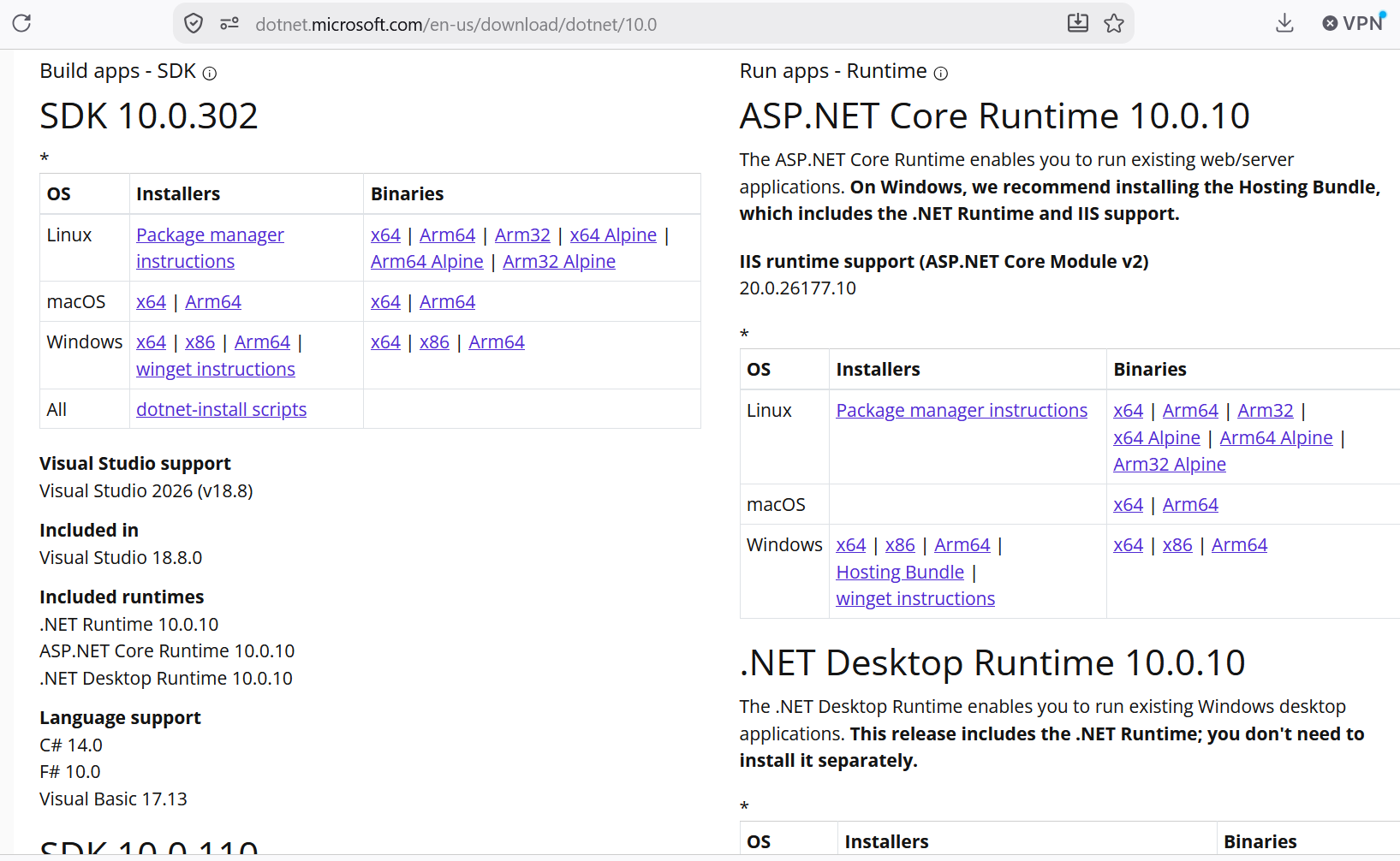Click the Visual Studio 18.8.0 text
The height and width of the screenshot is (861, 1400).
(121, 558)
